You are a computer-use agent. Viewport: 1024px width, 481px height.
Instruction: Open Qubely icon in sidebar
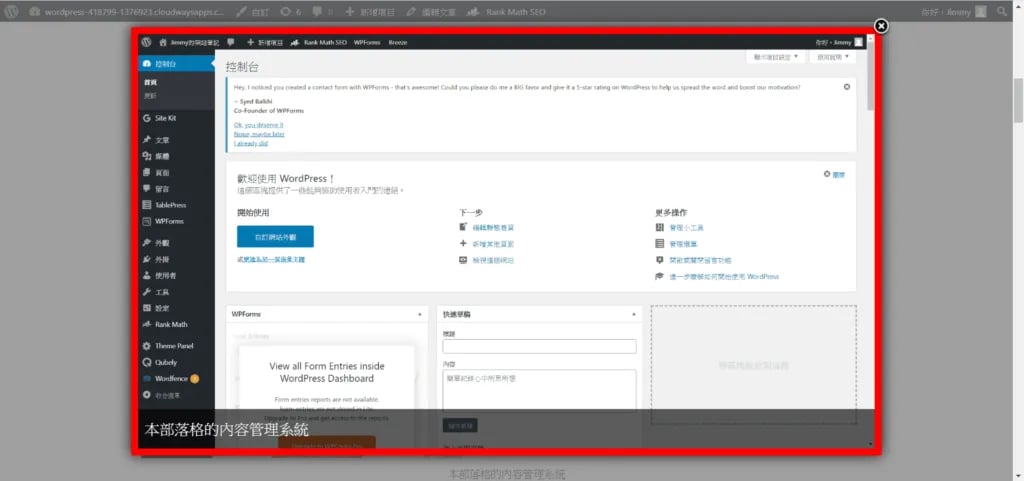pos(147,362)
